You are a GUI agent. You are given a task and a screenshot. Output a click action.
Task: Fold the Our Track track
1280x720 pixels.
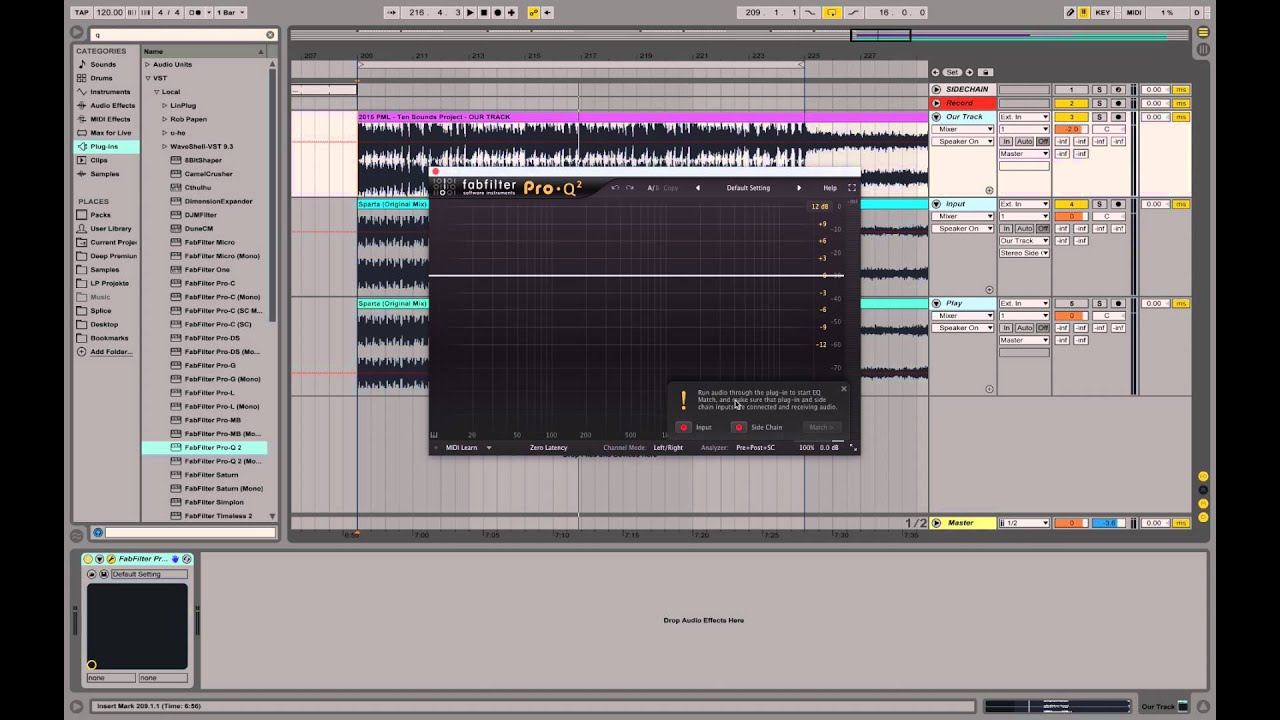pyautogui.click(x=937, y=117)
